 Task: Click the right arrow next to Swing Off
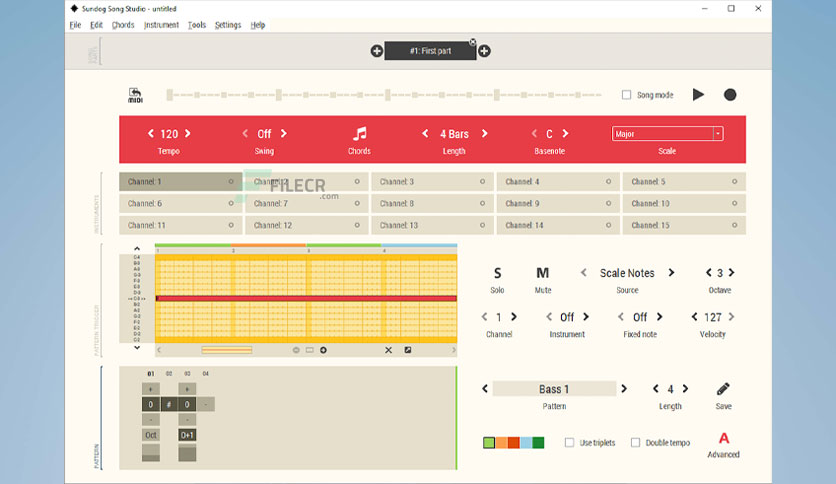pyautogui.click(x=284, y=133)
